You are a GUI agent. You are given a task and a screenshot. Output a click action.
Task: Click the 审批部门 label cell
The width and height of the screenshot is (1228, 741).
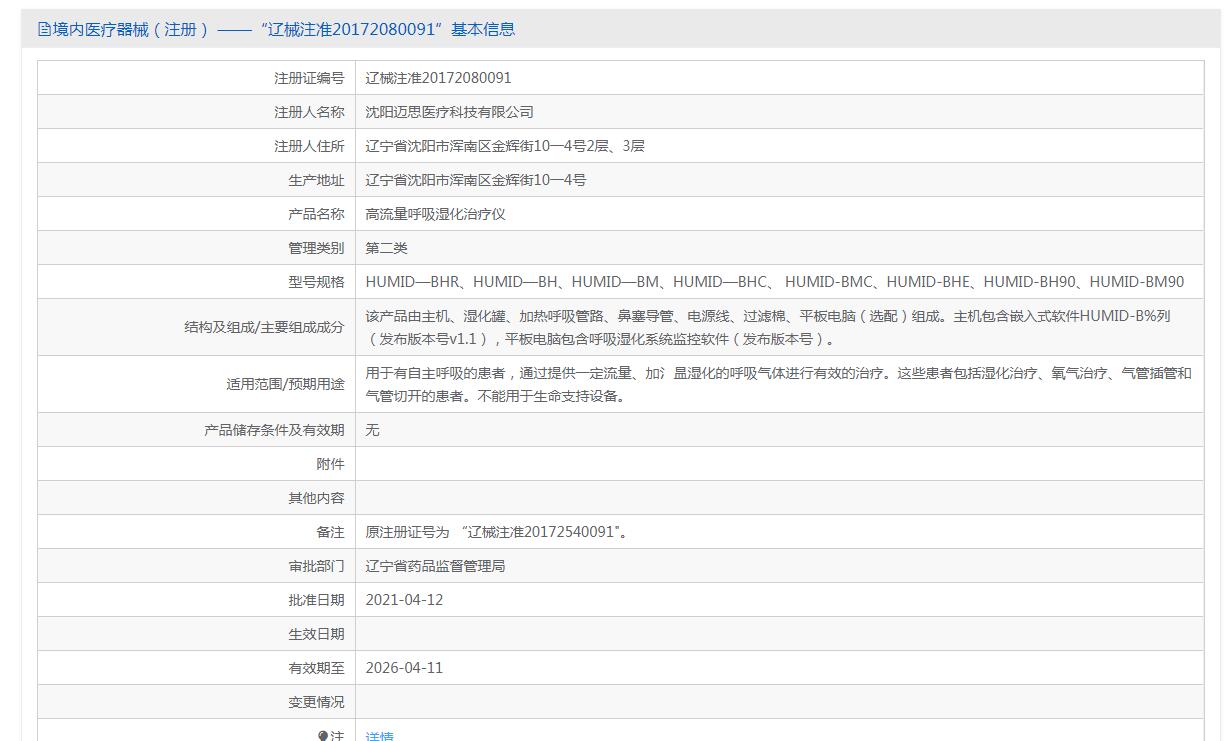[197, 566]
